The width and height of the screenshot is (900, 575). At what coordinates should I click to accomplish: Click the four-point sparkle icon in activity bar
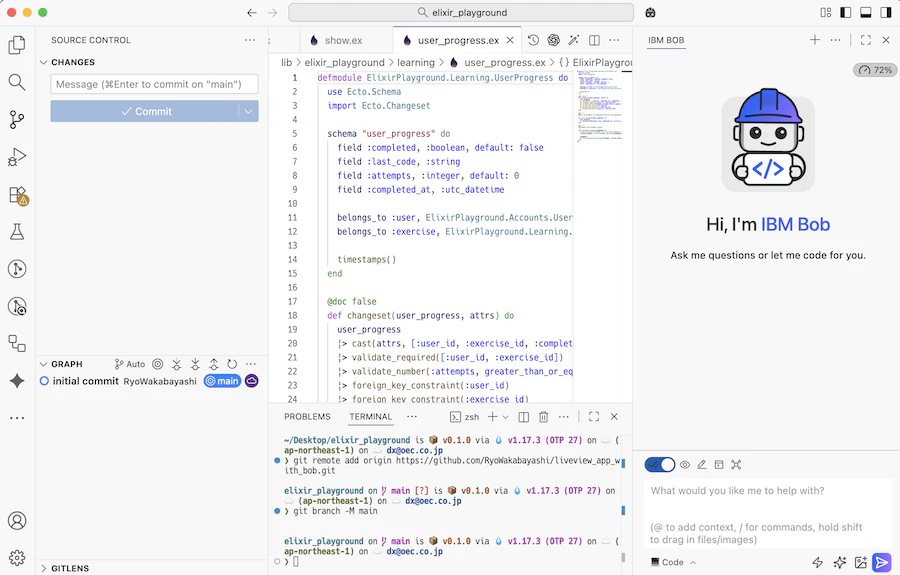(x=17, y=381)
